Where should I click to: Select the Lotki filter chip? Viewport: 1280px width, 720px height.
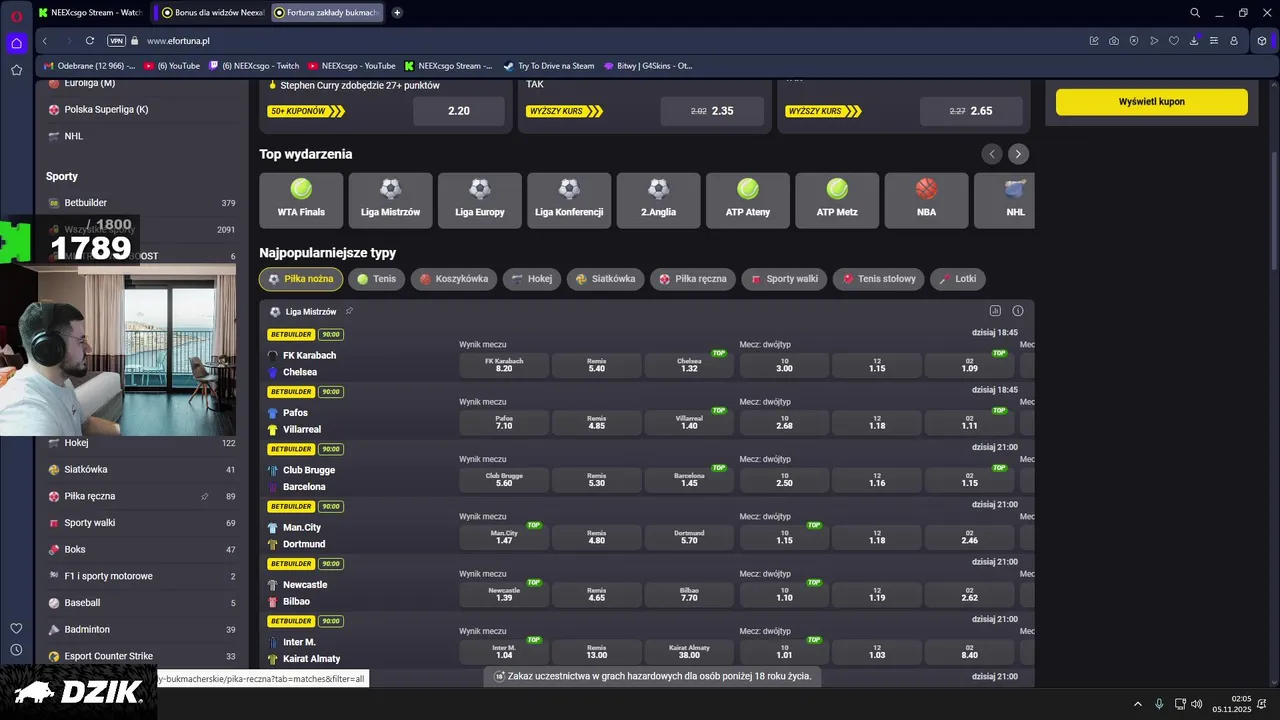958,279
